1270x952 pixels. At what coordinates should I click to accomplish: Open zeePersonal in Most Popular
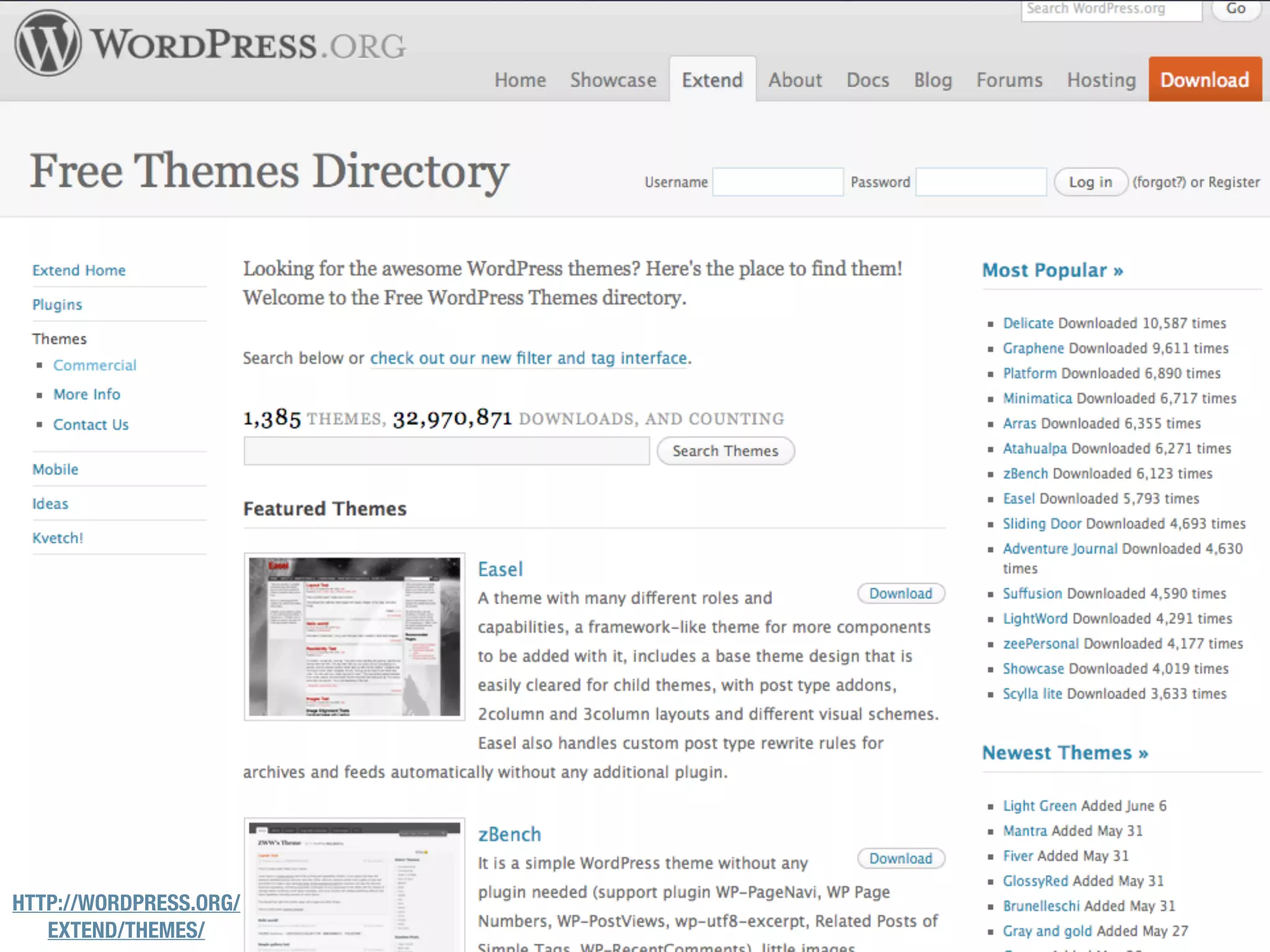(1041, 643)
